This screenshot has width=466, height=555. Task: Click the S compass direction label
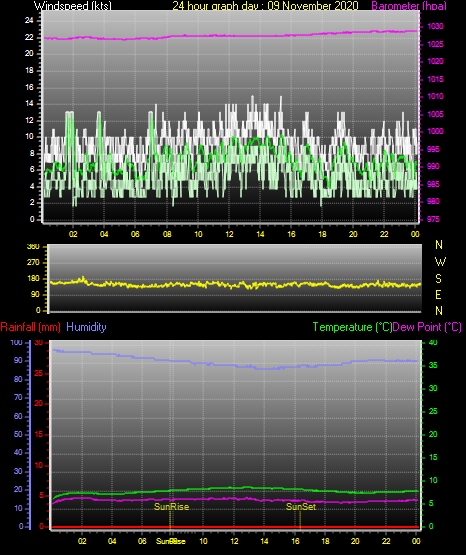tap(438, 279)
